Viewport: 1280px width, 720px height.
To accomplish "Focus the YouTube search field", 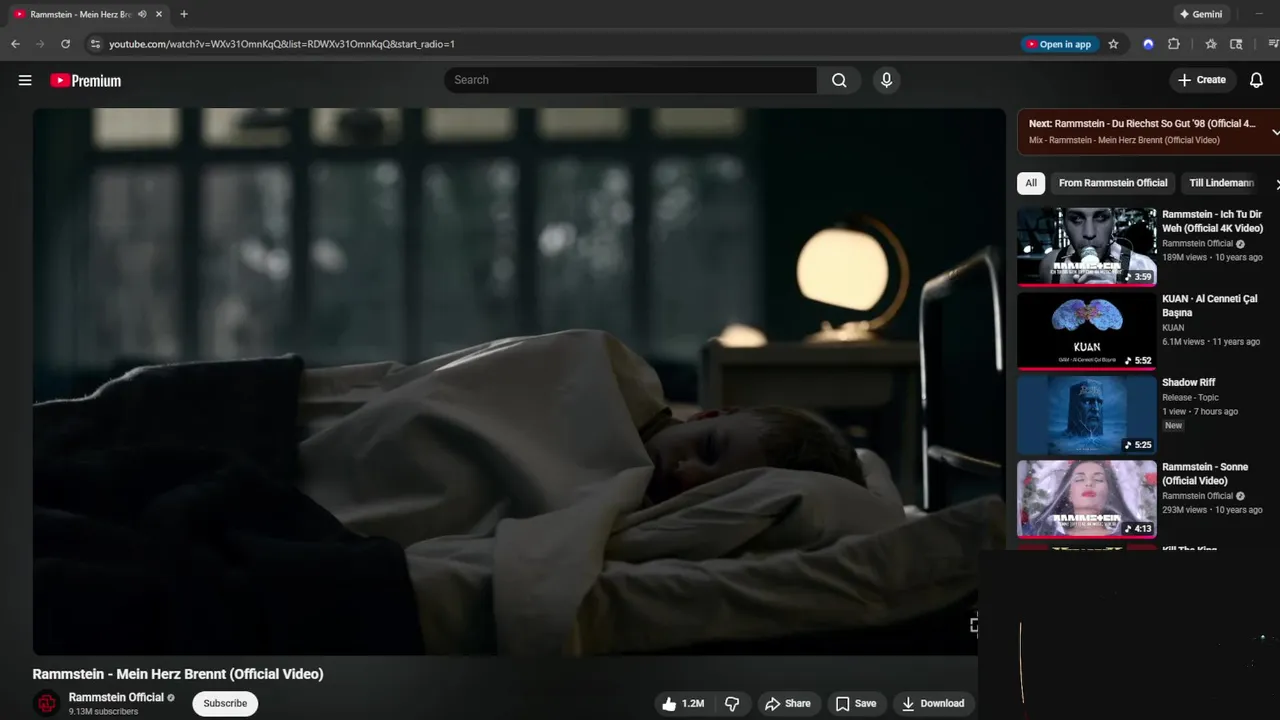I will tap(631, 80).
